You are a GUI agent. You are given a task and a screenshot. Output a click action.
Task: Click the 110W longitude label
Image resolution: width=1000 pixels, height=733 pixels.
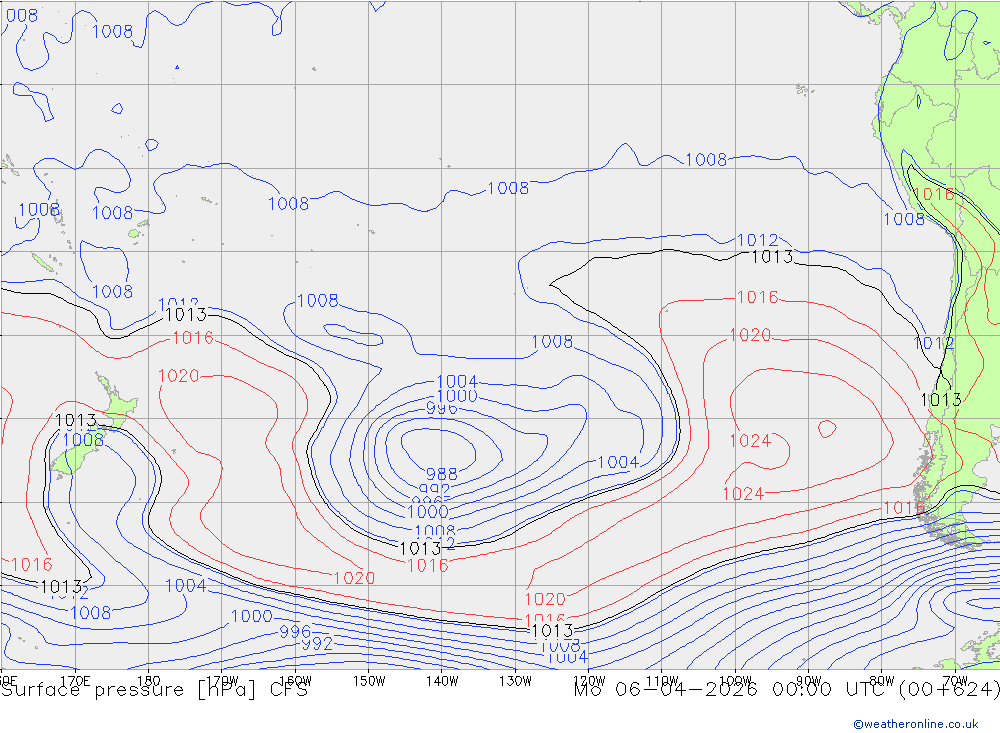coord(662,681)
